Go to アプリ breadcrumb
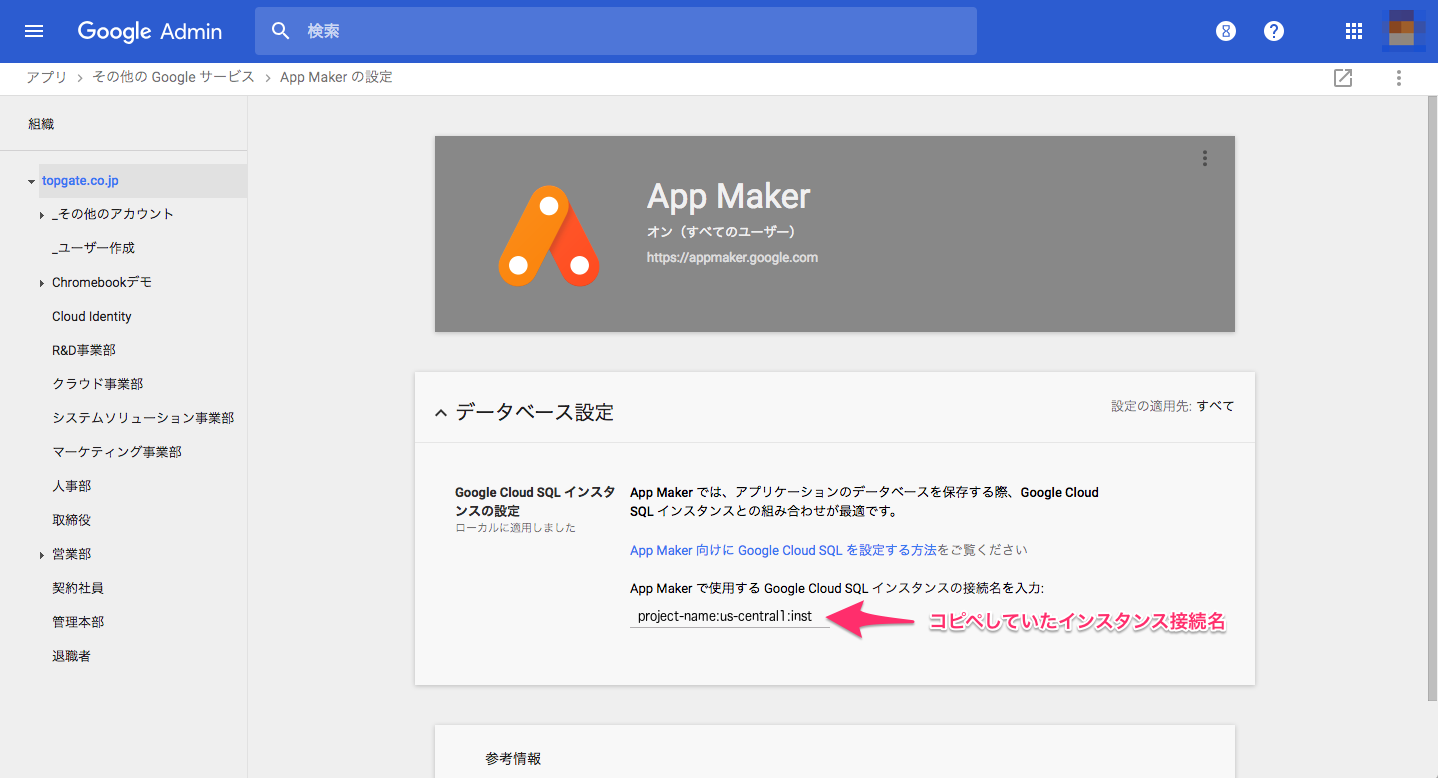 (46, 77)
